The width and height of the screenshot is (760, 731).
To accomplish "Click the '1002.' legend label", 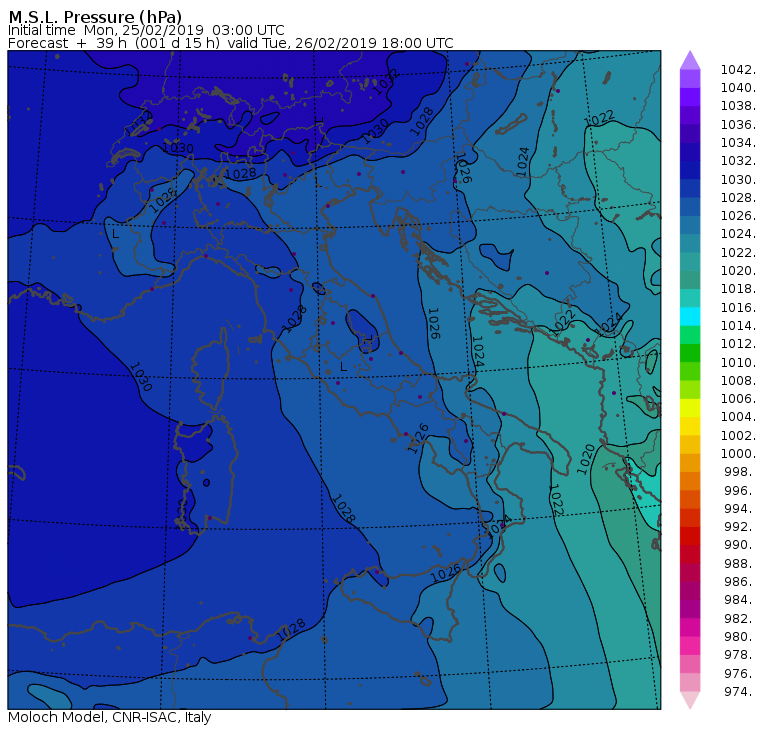I will coord(738,435).
